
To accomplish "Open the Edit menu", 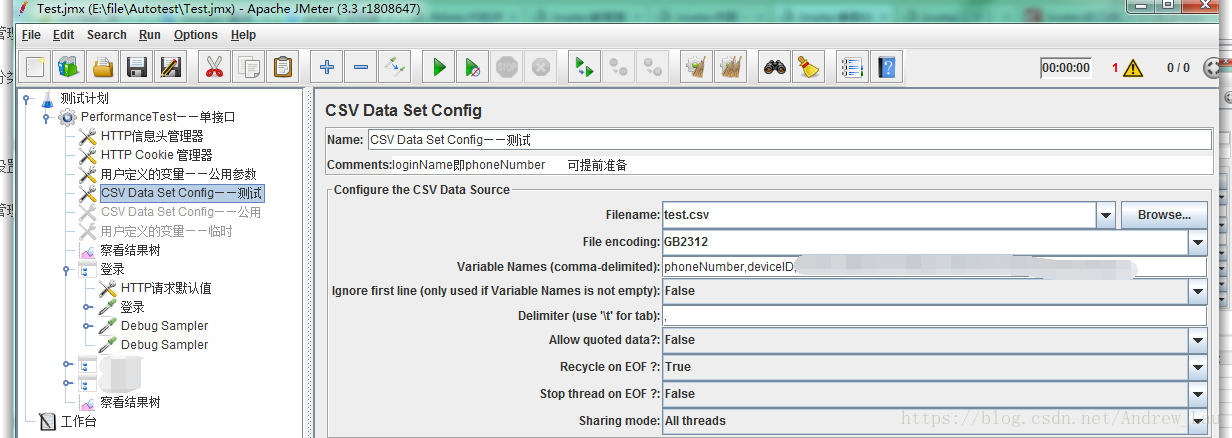I will coord(64,34).
